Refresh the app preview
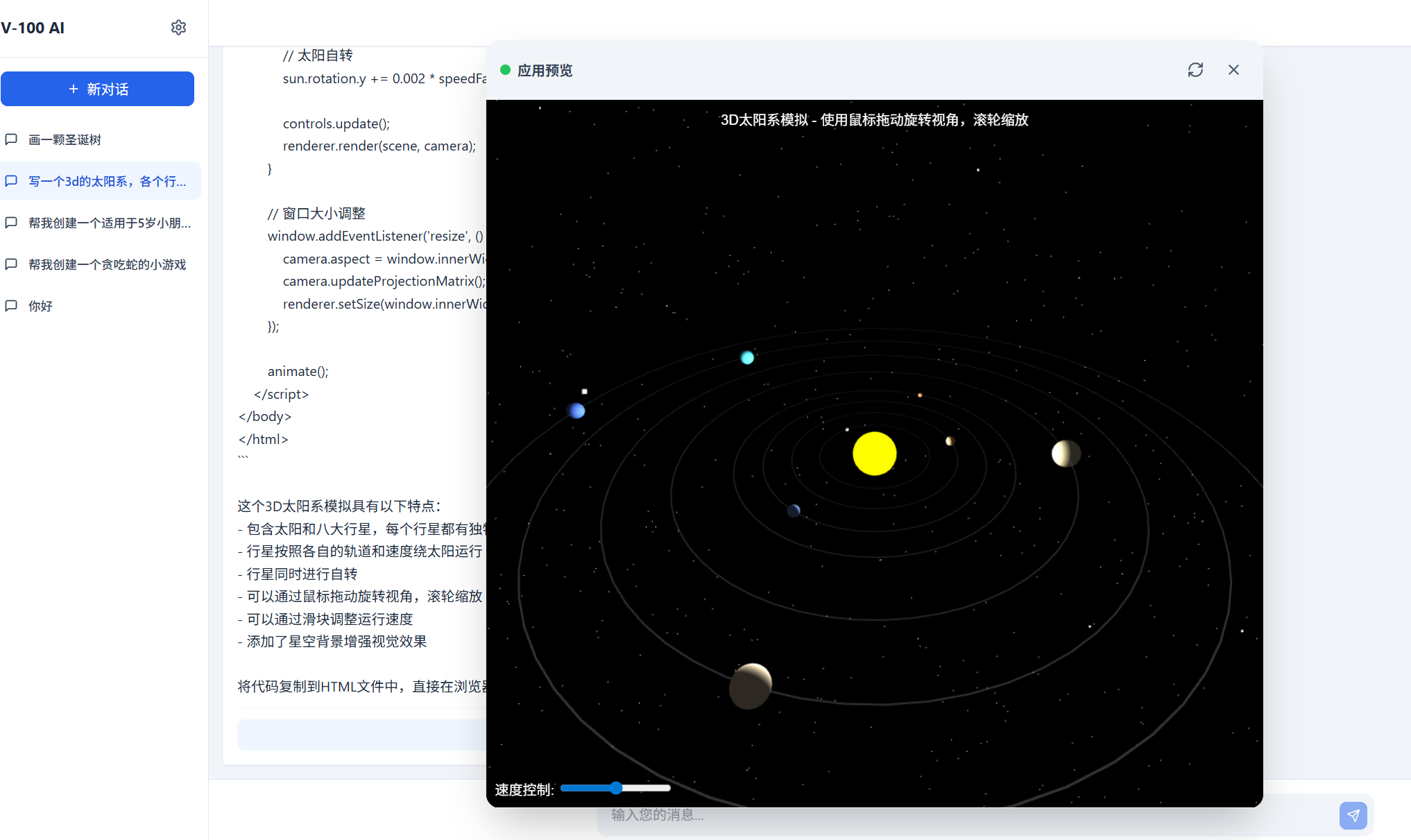This screenshot has width=1411, height=840. [x=1195, y=70]
